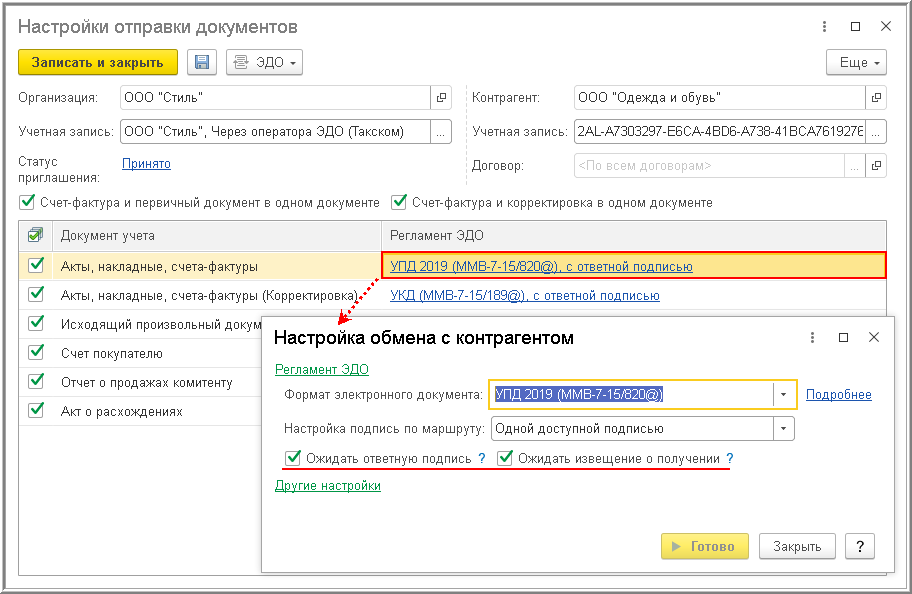
Task: Toggle 'Ожидать извещение о получении' checkbox
Action: coord(505,458)
